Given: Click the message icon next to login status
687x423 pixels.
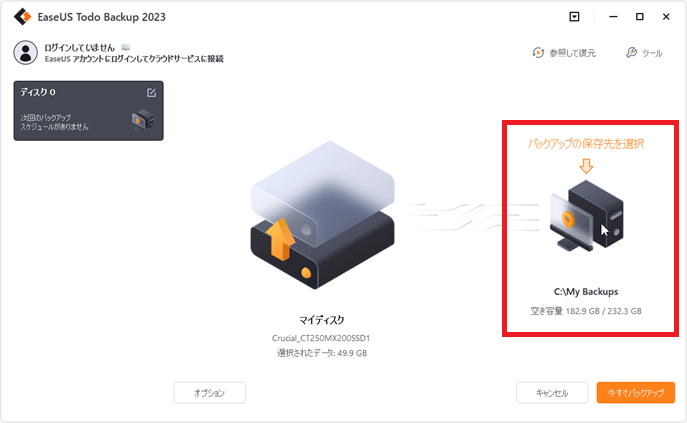Looking at the screenshot, I should (x=126, y=47).
